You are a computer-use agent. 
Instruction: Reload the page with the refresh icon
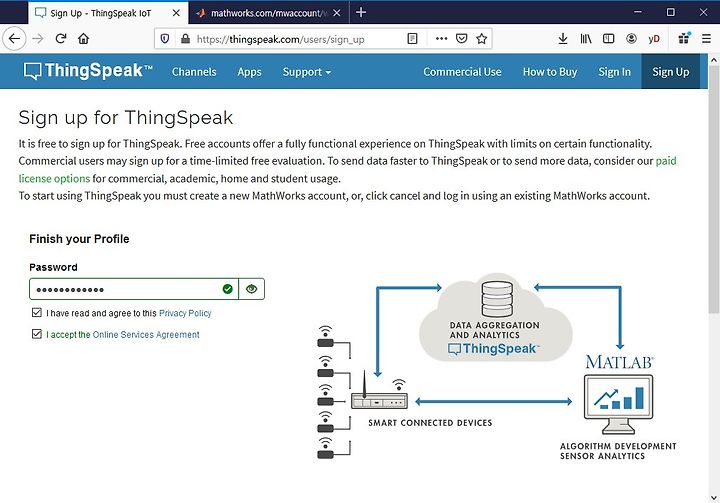click(x=61, y=39)
